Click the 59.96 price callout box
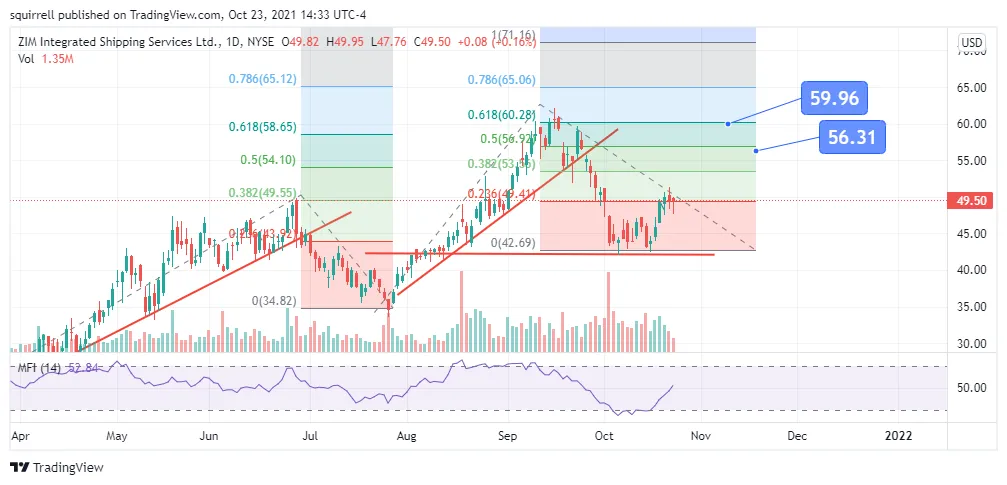Viewport: 1007px width, 485px height. coord(834,98)
